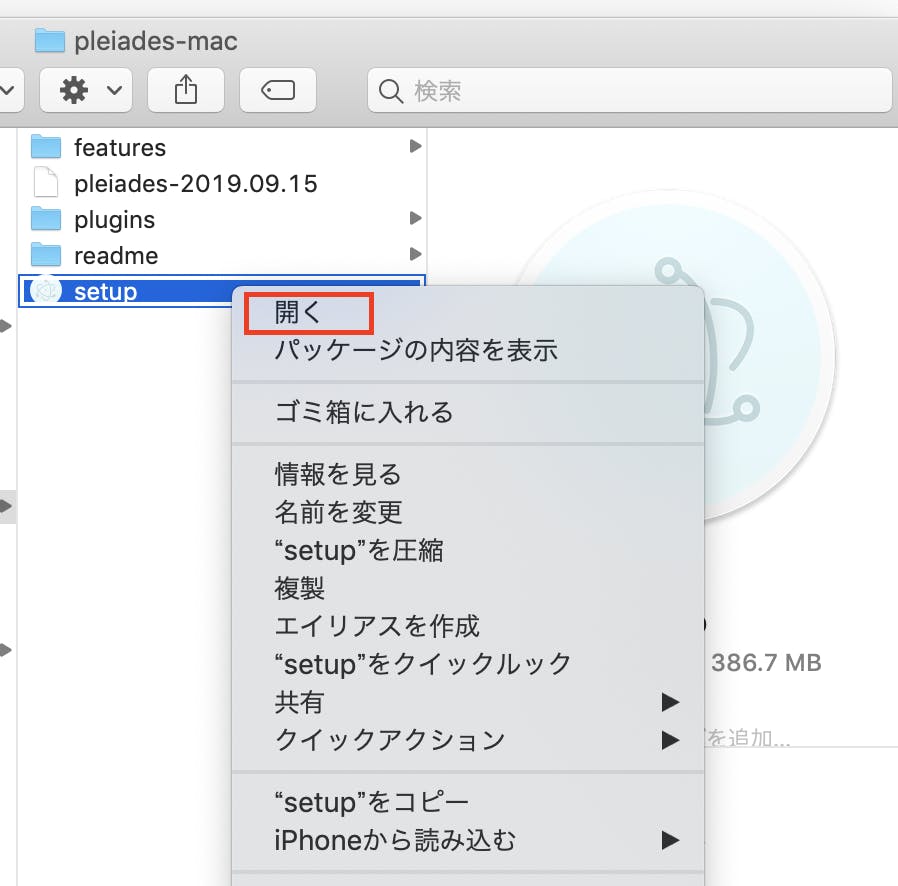
Task: Expand the readme folder disclosure arrow
Action: [416, 254]
